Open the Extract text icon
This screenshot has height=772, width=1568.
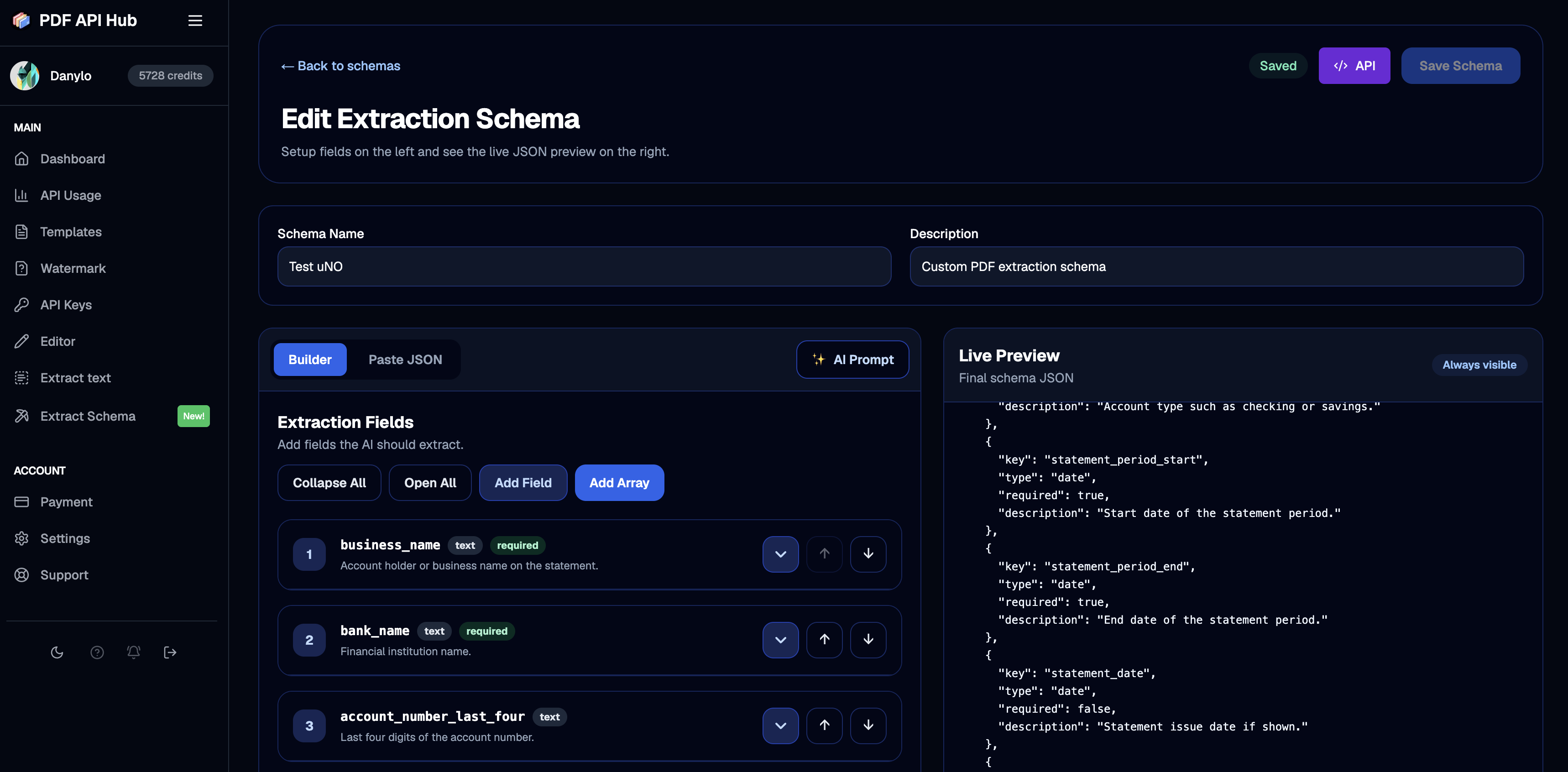22,378
